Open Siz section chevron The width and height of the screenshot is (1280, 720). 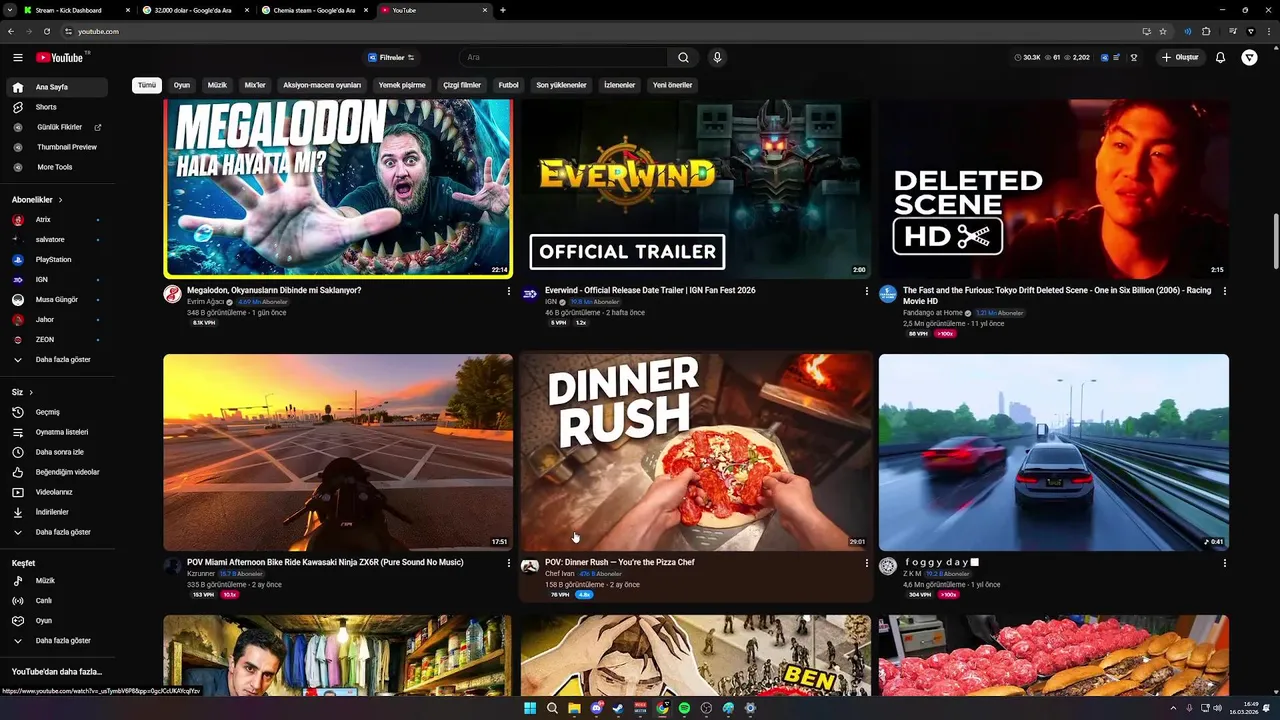tap(31, 392)
